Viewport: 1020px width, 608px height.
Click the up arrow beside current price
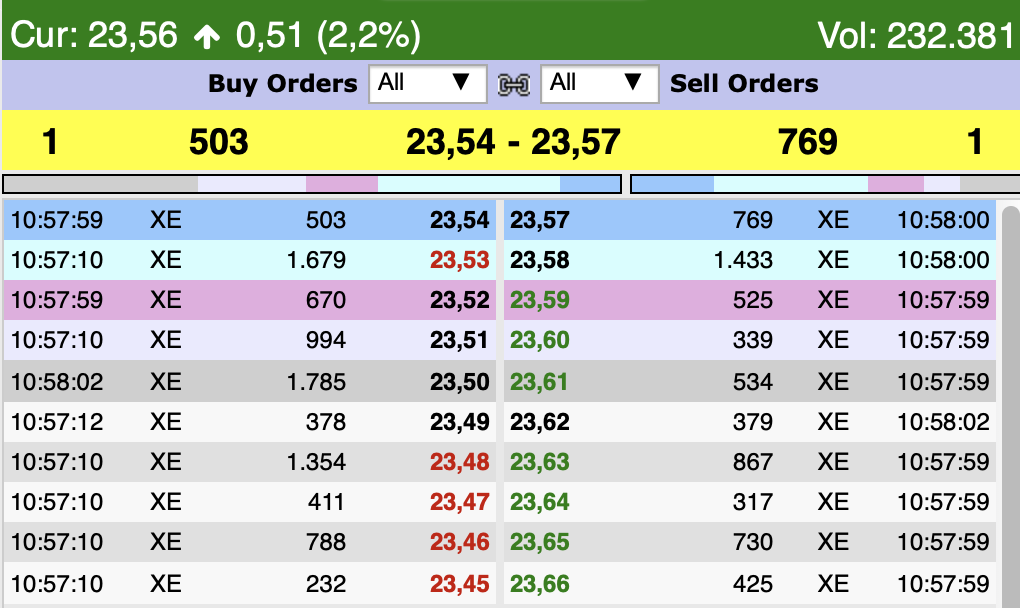point(207,37)
